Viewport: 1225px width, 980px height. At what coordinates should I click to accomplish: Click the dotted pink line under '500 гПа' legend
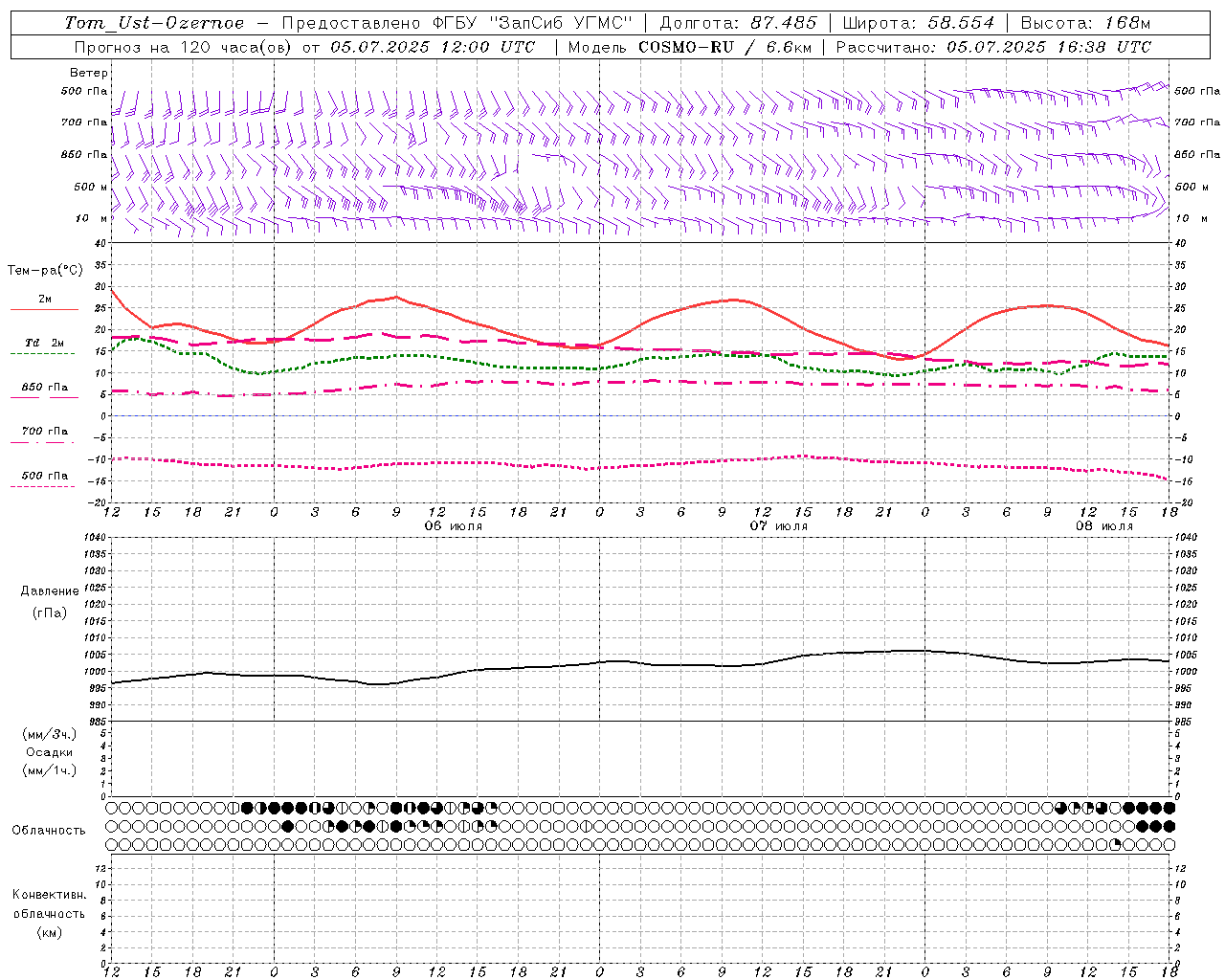click(42, 487)
